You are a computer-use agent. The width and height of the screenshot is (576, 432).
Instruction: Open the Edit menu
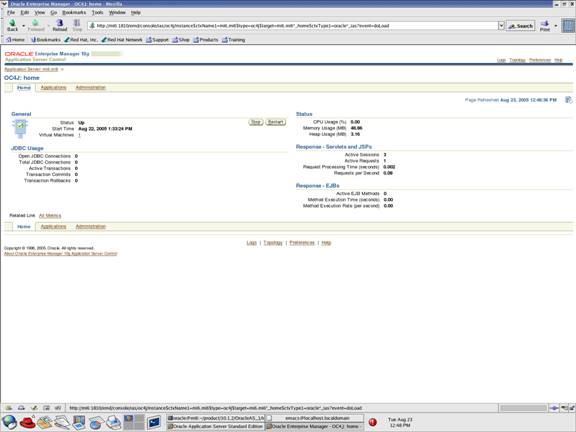(x=25, y=12)
